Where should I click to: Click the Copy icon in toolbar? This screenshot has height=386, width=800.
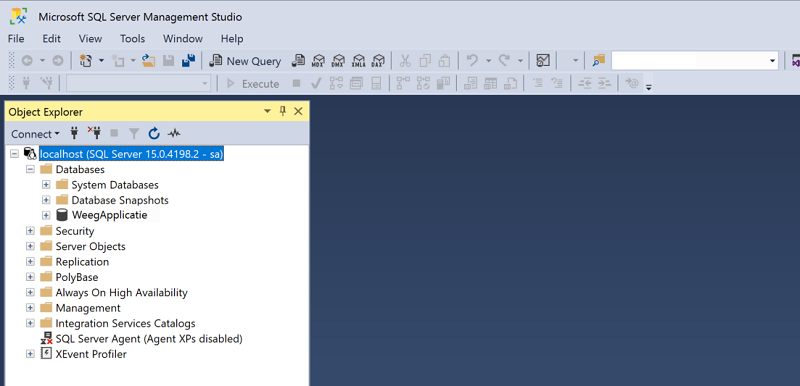425,61
